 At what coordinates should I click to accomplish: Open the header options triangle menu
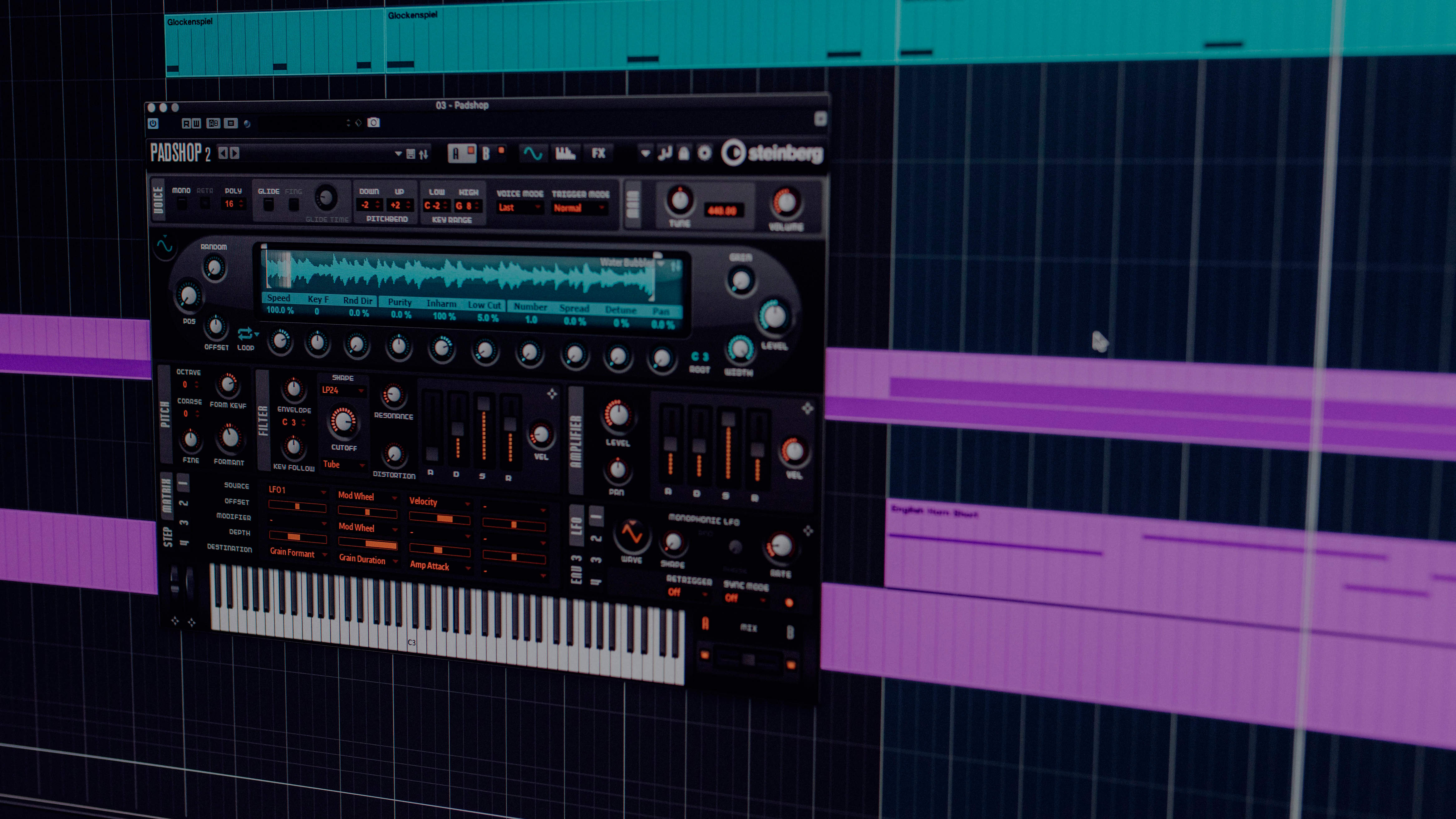[x=645, y=153]
